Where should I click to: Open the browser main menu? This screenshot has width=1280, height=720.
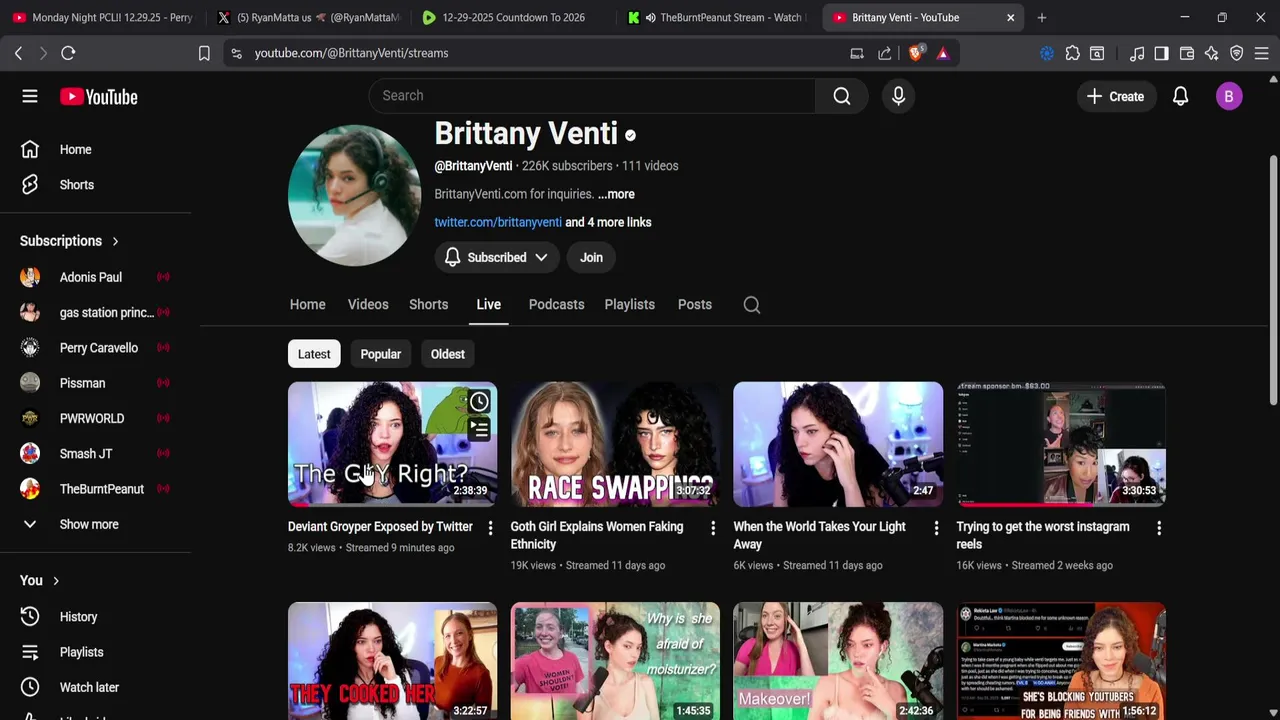coord(1262,53)
